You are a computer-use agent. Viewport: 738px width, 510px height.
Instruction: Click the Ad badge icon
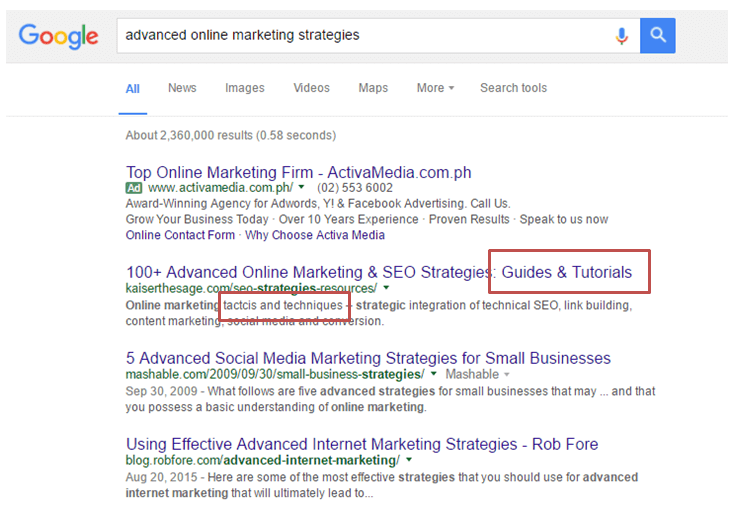[134, 188]
